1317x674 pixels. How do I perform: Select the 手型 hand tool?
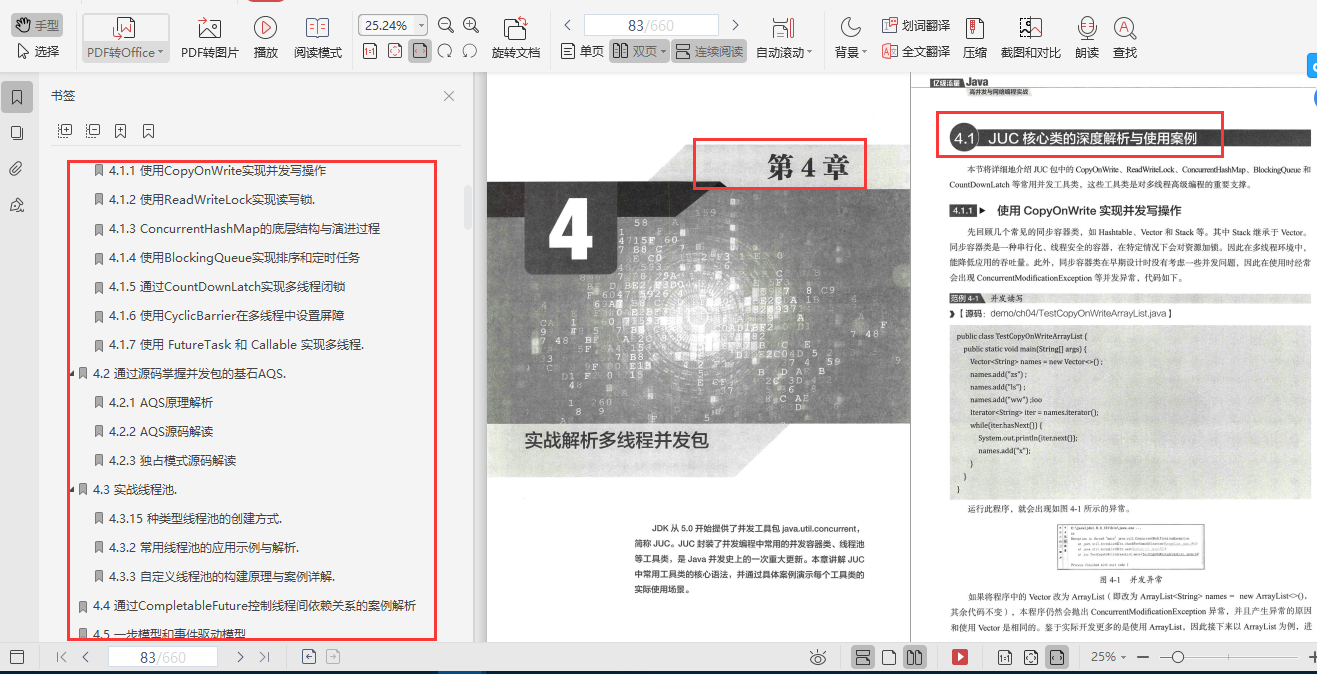click(36, 25)
